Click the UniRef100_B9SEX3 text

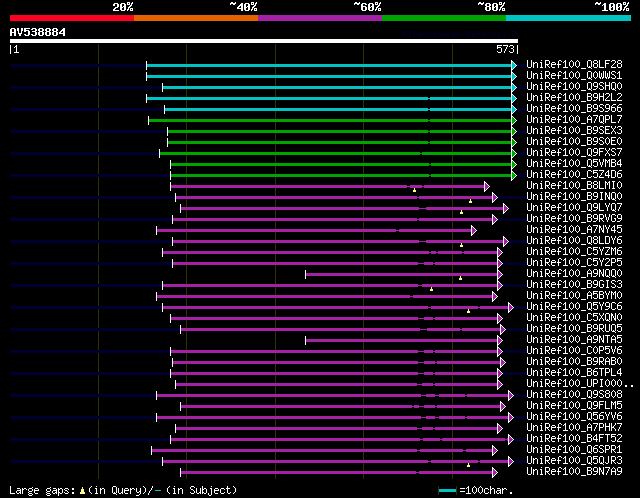tap(574, 131)
